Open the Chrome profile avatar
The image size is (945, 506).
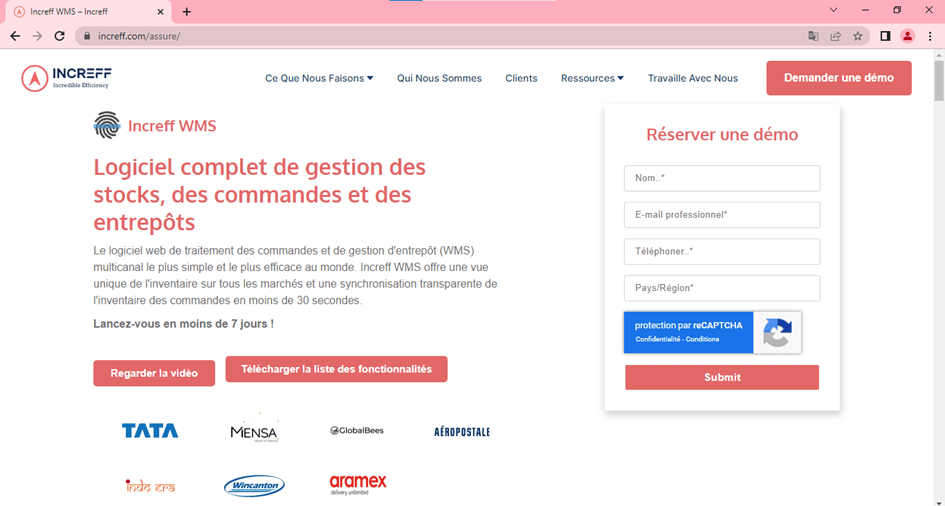(907, 36)
